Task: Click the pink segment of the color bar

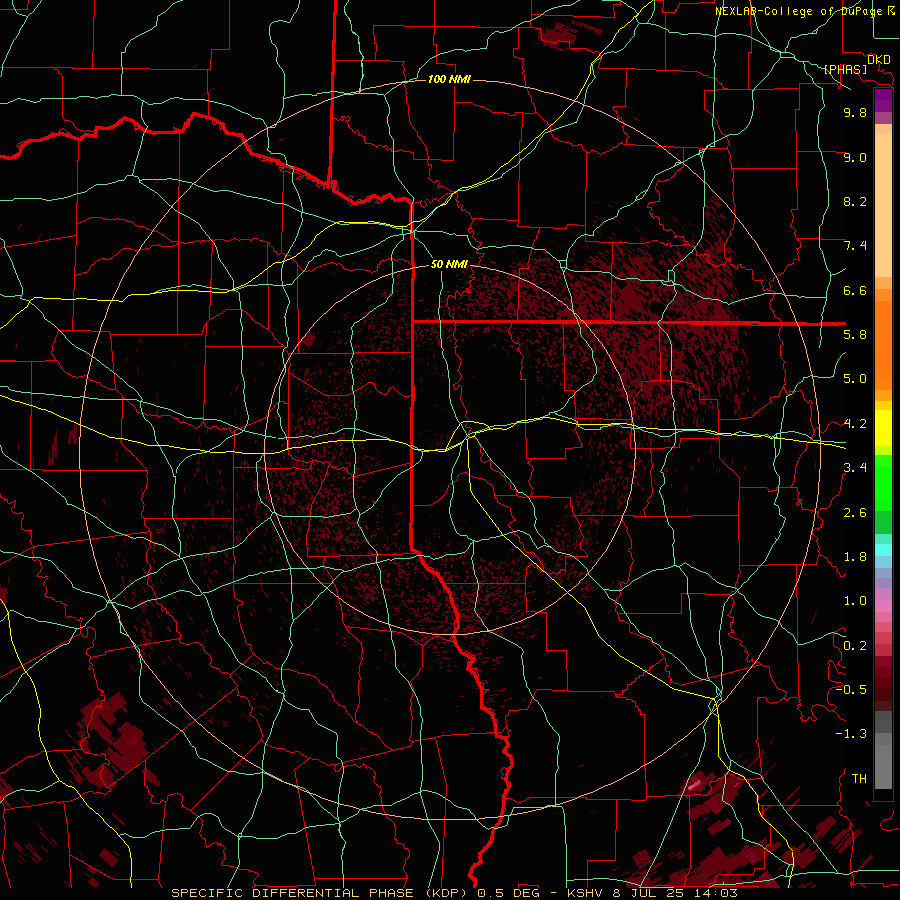Action: point(883,606)
